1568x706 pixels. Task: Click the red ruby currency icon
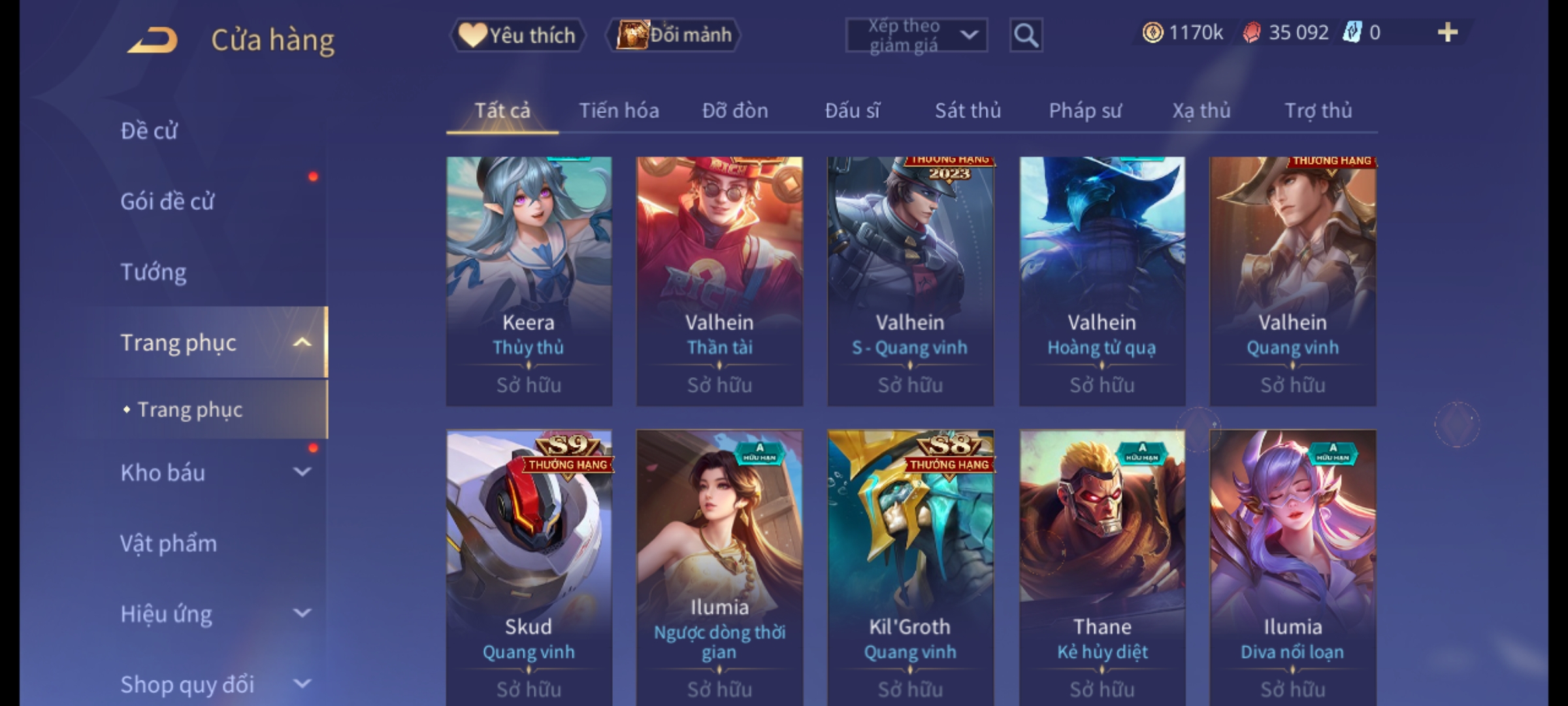click(x=1251, y=33)
